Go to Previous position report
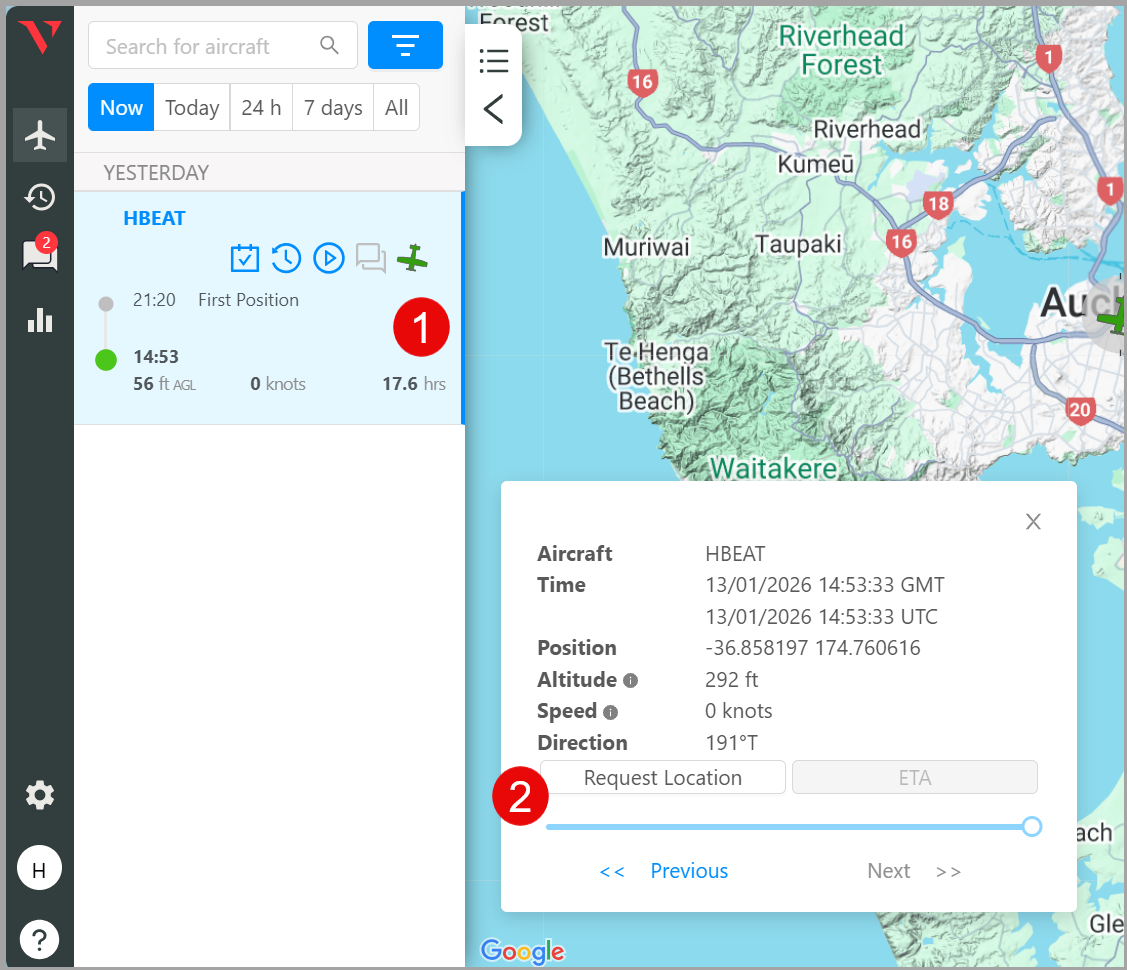 tap(688, 871)
